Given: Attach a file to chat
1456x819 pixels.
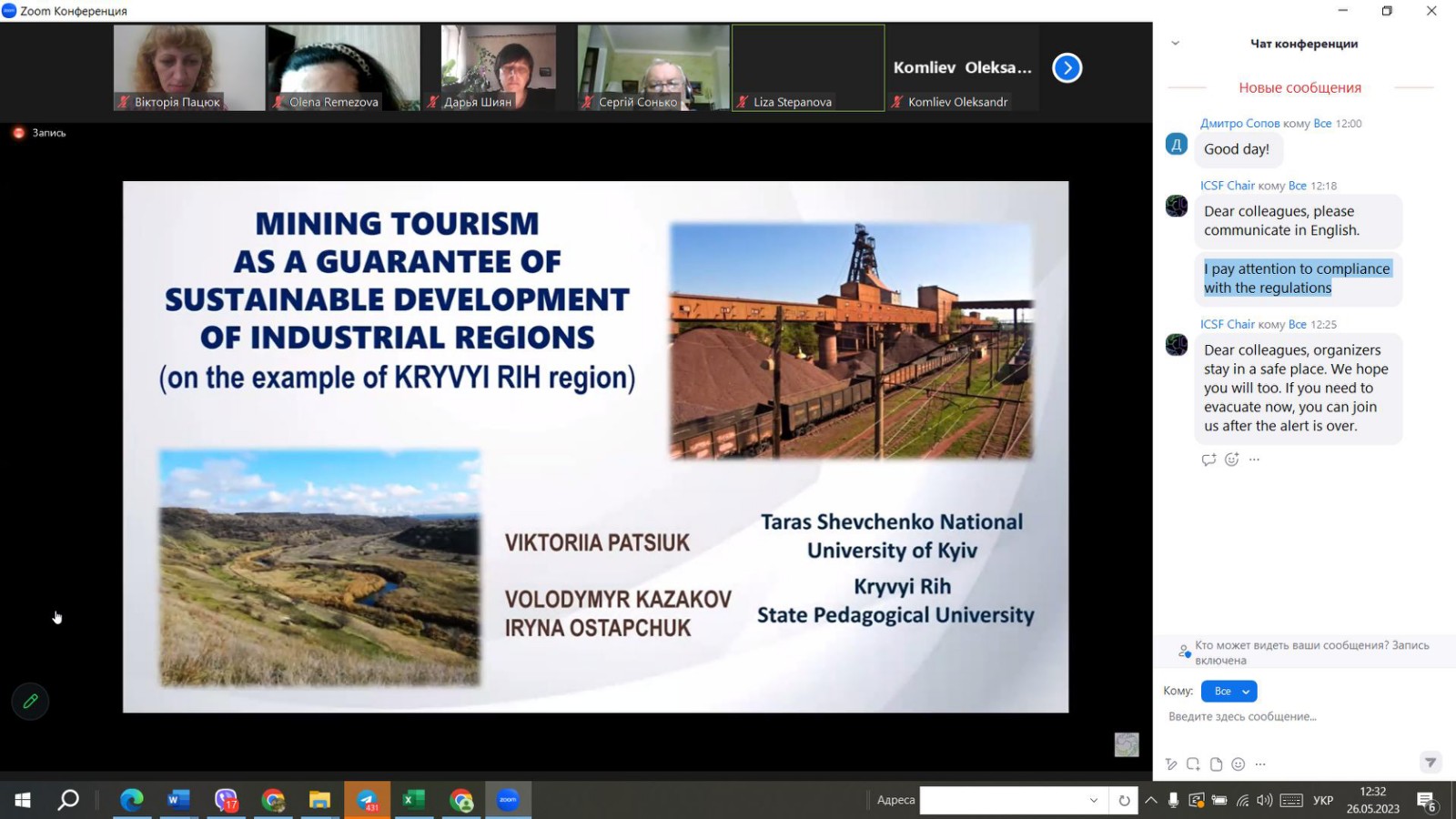Looking at the screenshot, I should pyautogui.click(x=1216, y=764).
